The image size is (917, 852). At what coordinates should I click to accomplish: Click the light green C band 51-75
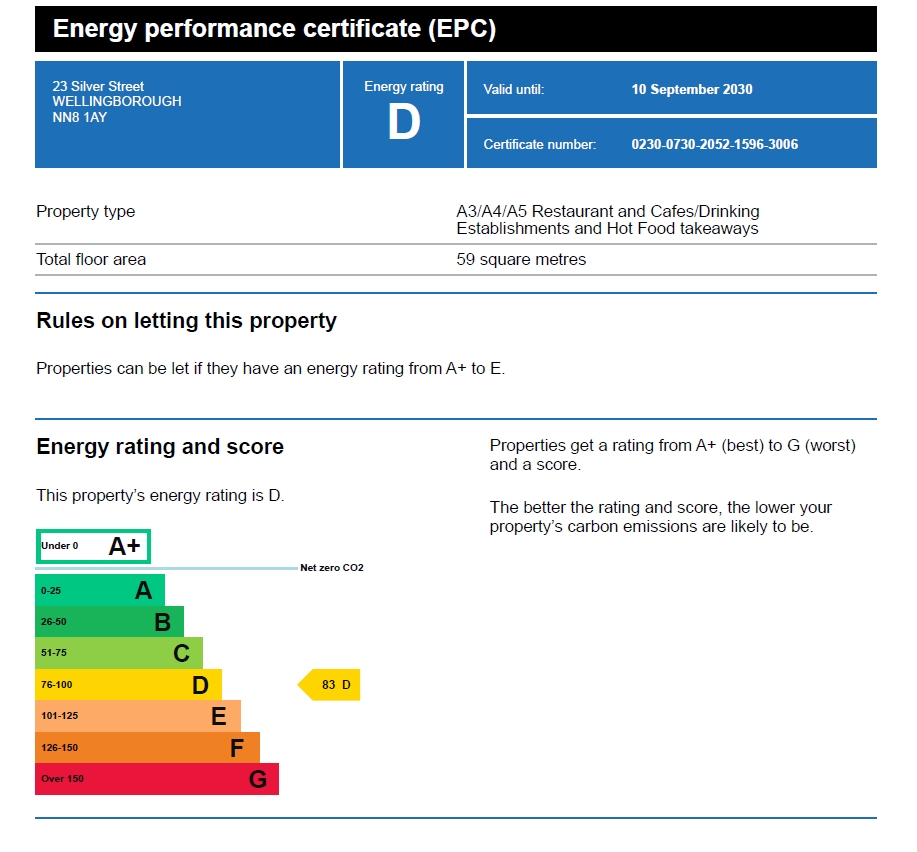pos(119,653)
